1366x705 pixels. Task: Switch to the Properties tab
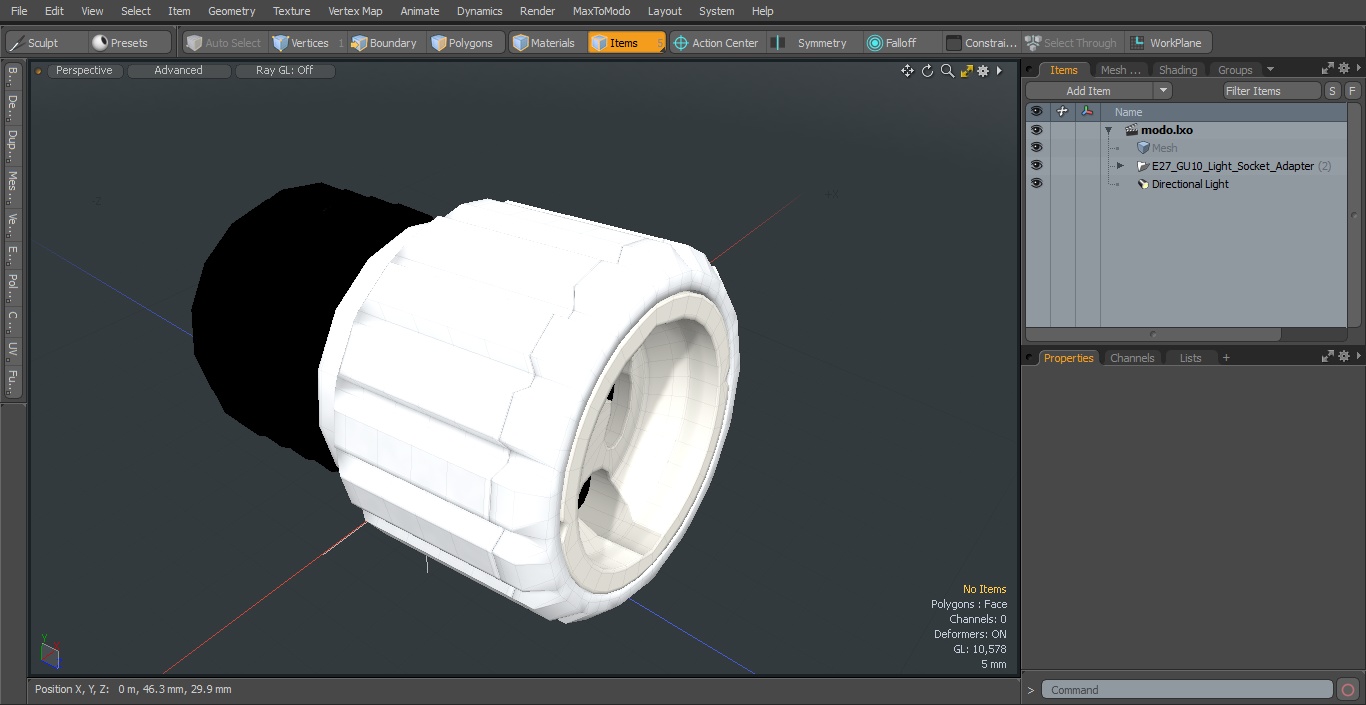click(x=1068, y=358)
